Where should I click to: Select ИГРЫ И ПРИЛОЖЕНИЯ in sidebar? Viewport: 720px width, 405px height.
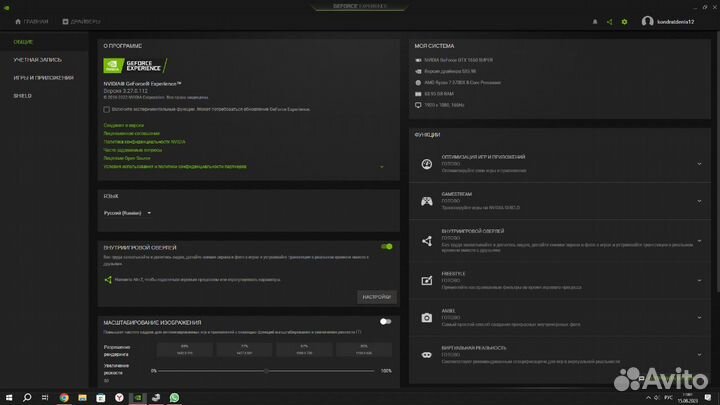[43, 78]
